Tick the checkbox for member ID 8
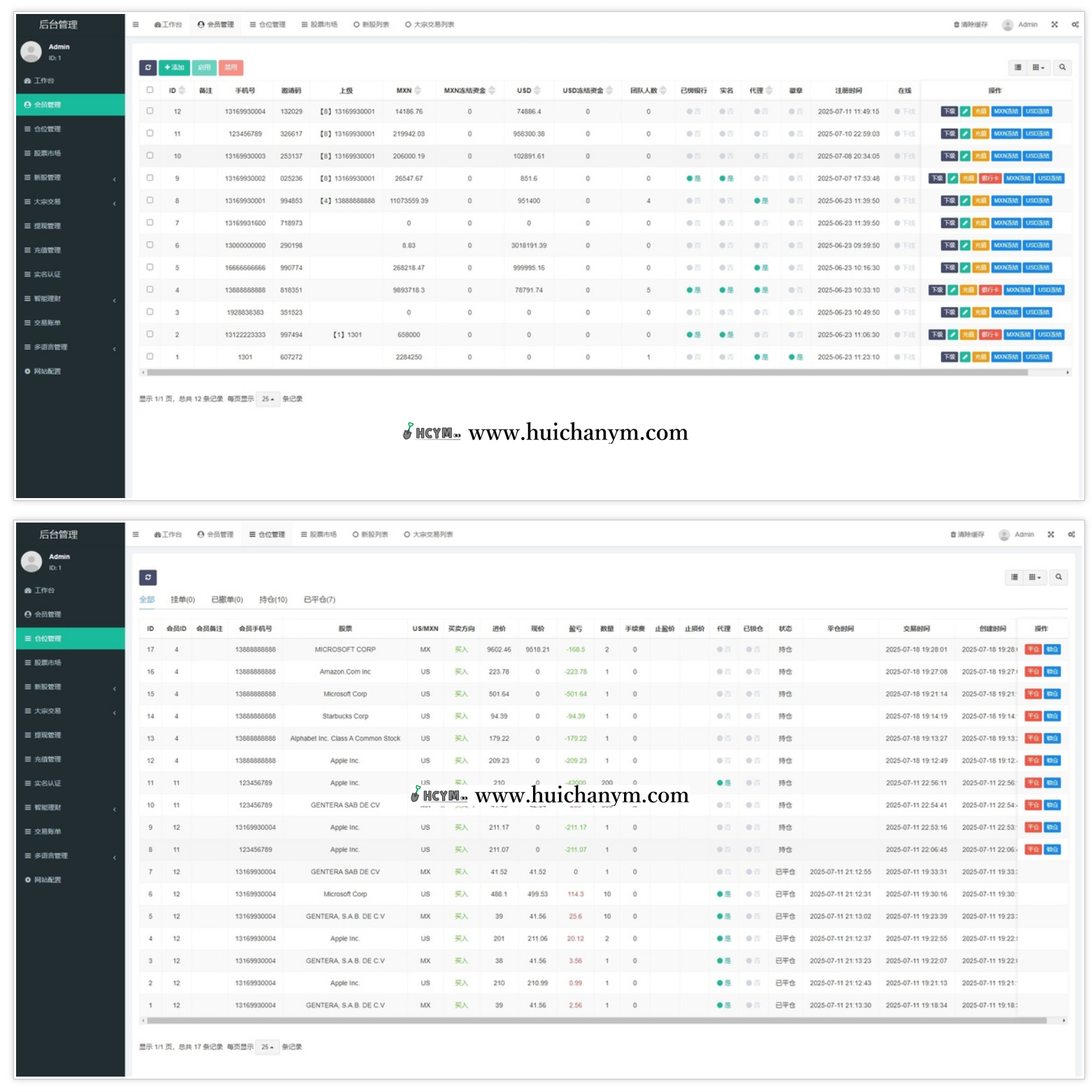This screenshot has height=1092, width=1092. (x=150, y=200)
